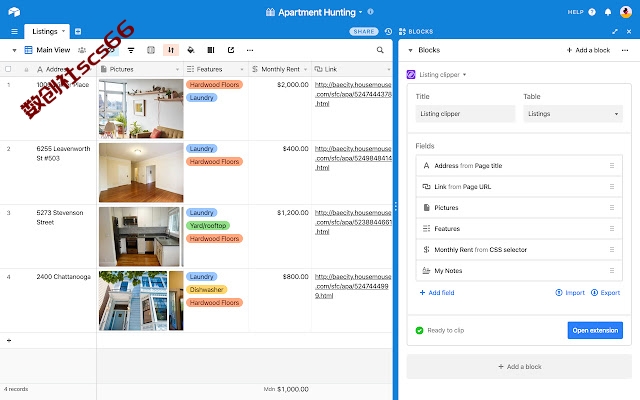Open the first row apartment photo

(x=141, y=109)
